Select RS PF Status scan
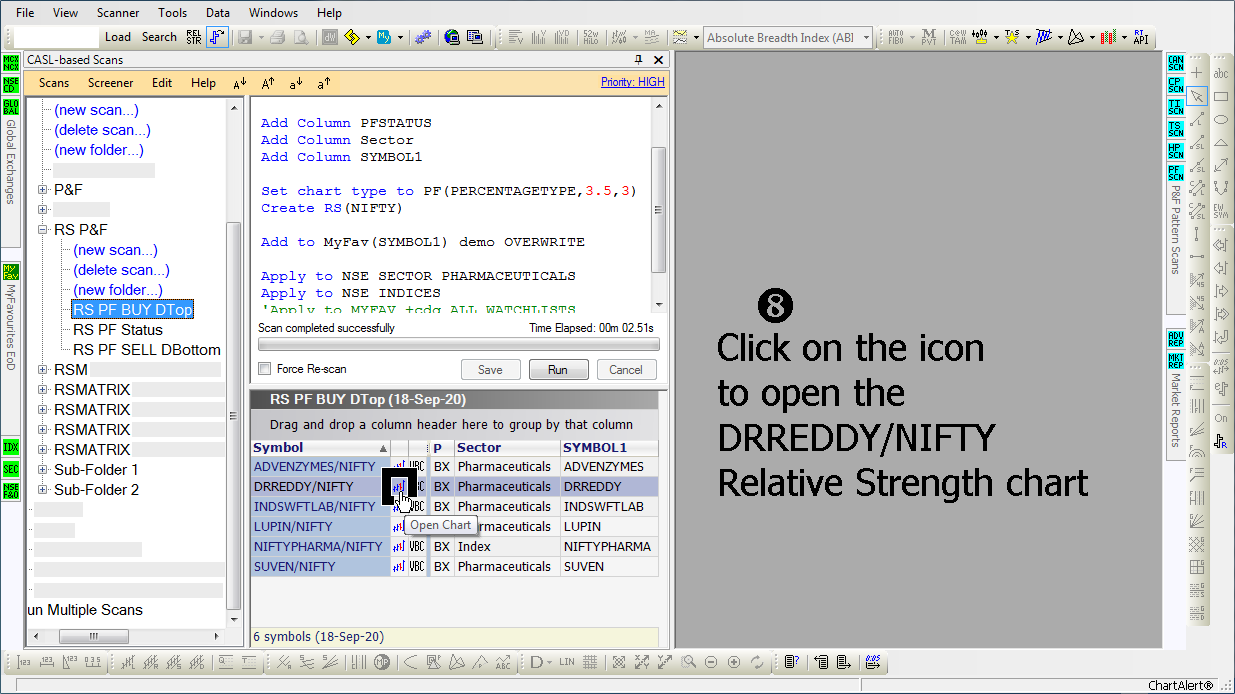Viewport: 1235px width, 694px height. (118, 330)
